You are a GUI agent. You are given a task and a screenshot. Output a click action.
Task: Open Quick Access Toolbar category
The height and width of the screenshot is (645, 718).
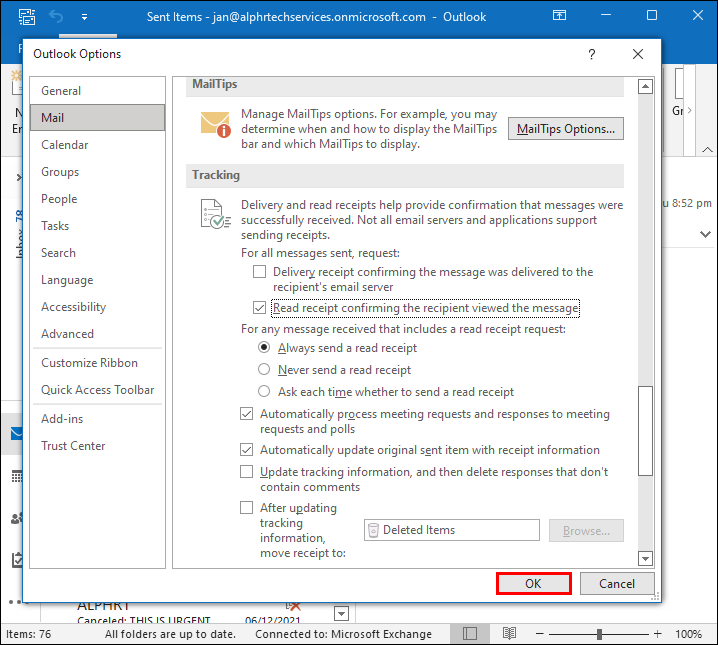tap(98, 390)
